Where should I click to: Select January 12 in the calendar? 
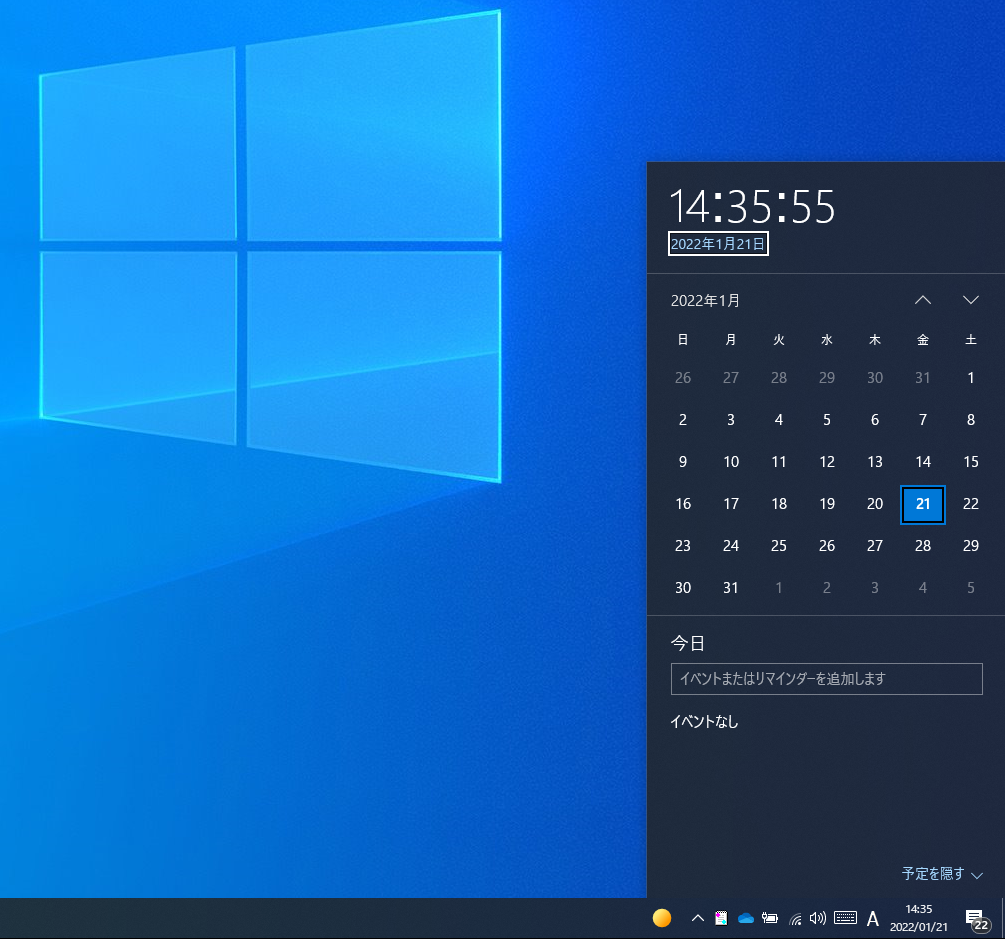(x=827, y=462)
